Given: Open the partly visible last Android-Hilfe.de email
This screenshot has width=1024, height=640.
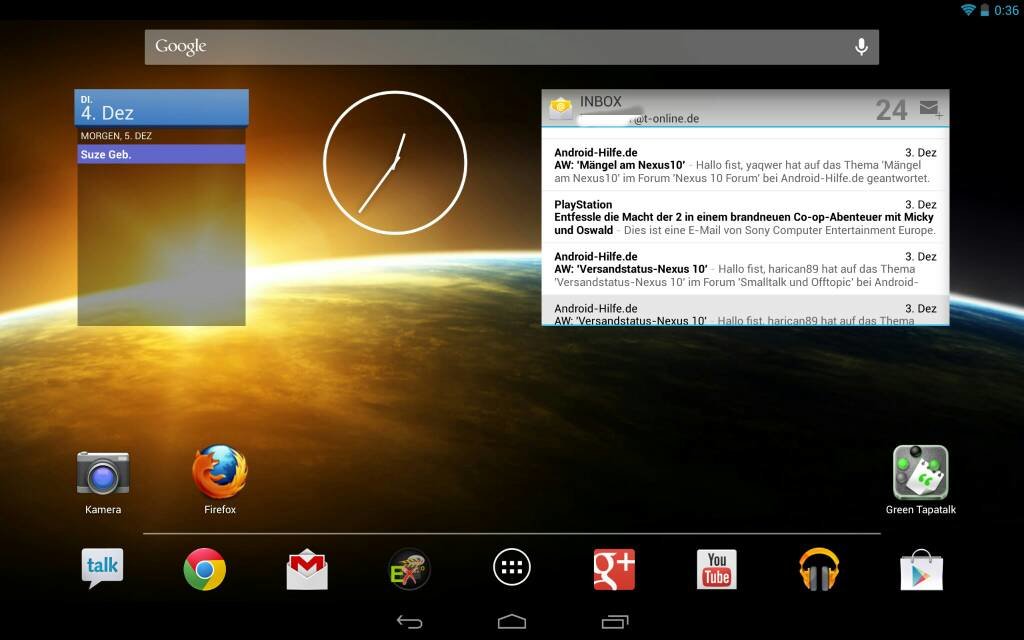Looking at the screenshot, I should click(x=745, y=310).
